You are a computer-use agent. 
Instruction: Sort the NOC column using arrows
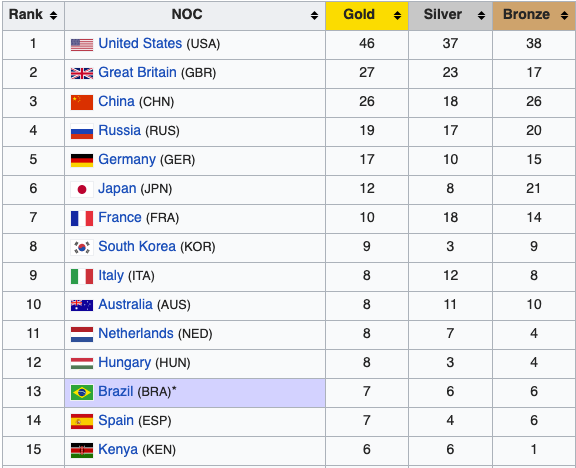[314, 15]
